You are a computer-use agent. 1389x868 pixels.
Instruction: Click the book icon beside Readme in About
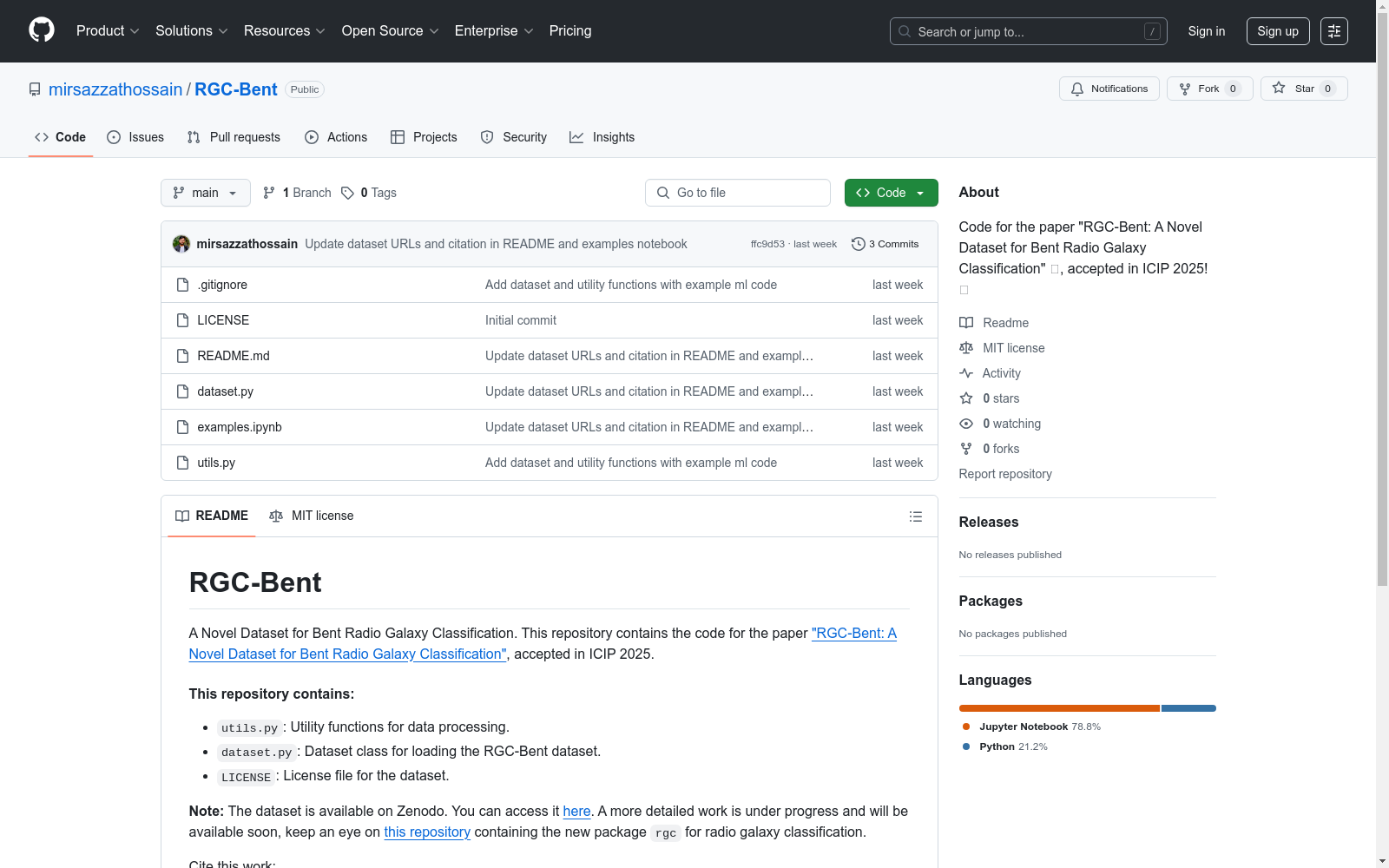(966, 323)
